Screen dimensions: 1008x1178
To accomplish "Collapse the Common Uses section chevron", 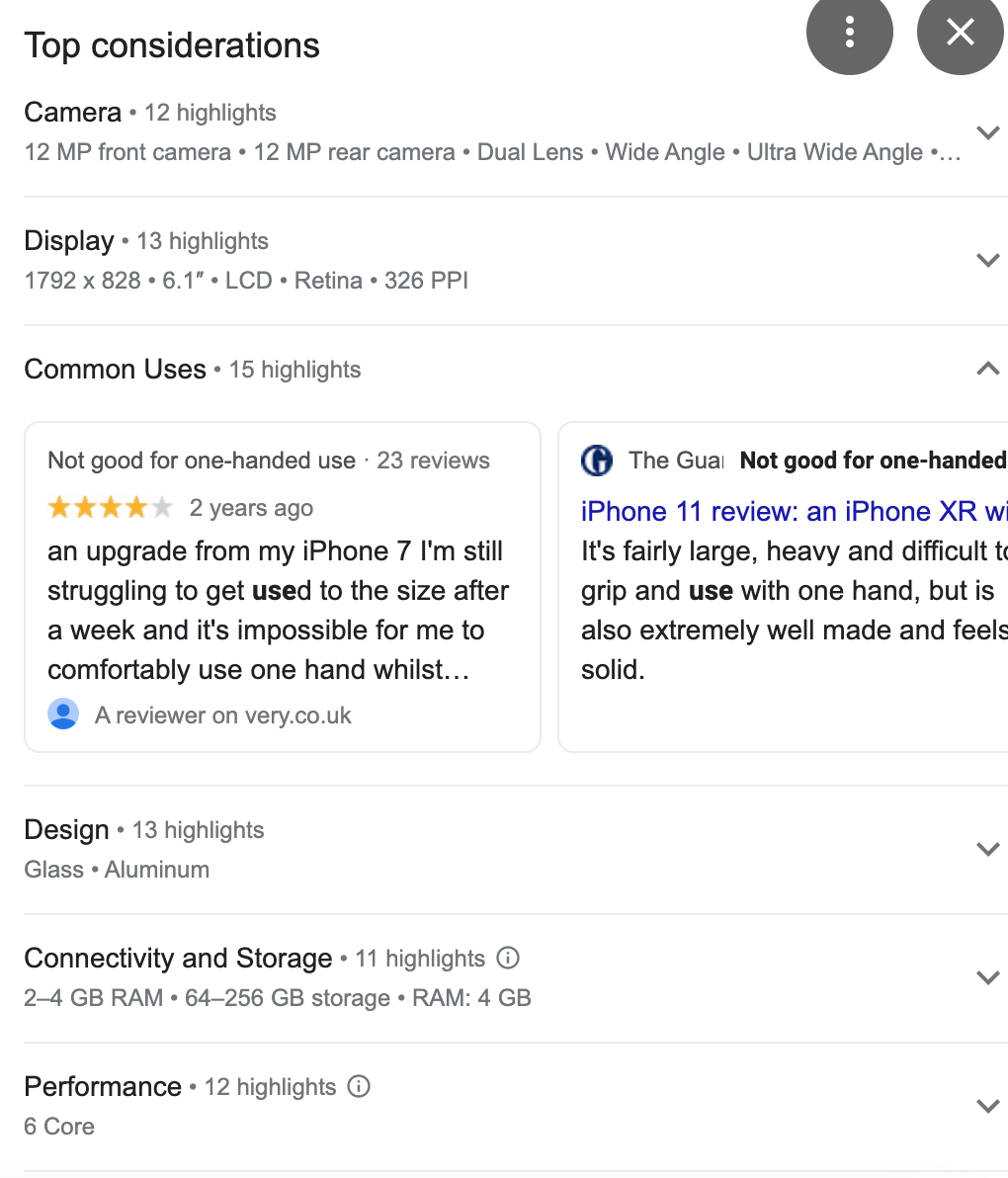I will click(987, 370).
